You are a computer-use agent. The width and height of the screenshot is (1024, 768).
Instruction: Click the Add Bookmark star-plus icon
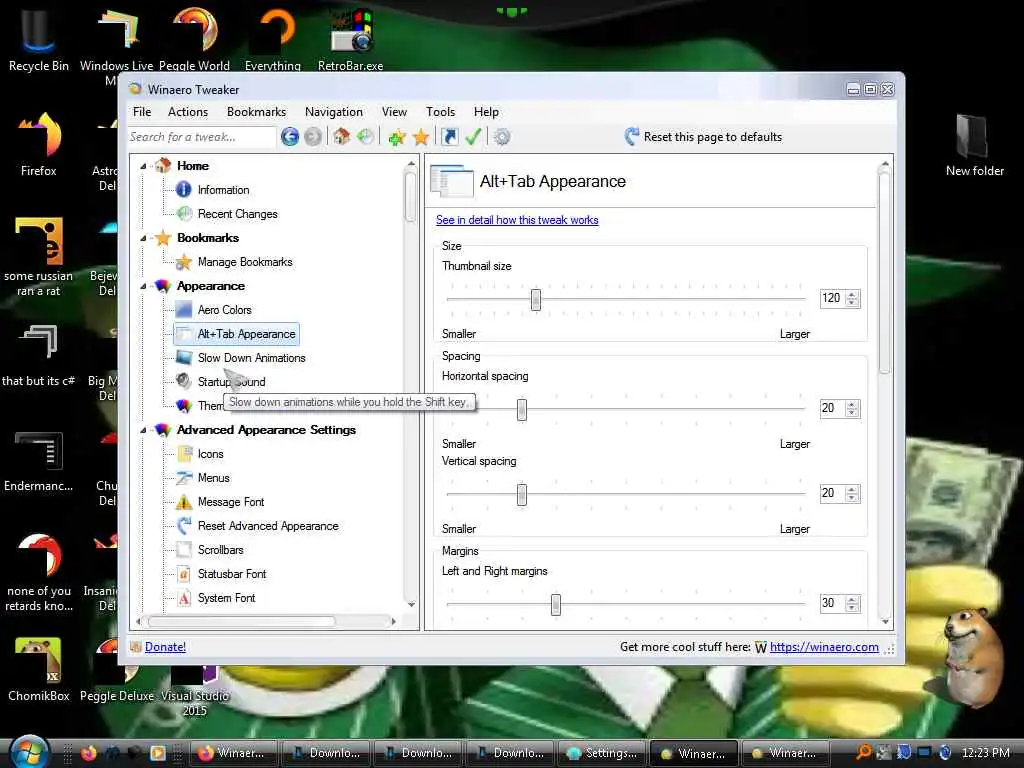point(396,137)
